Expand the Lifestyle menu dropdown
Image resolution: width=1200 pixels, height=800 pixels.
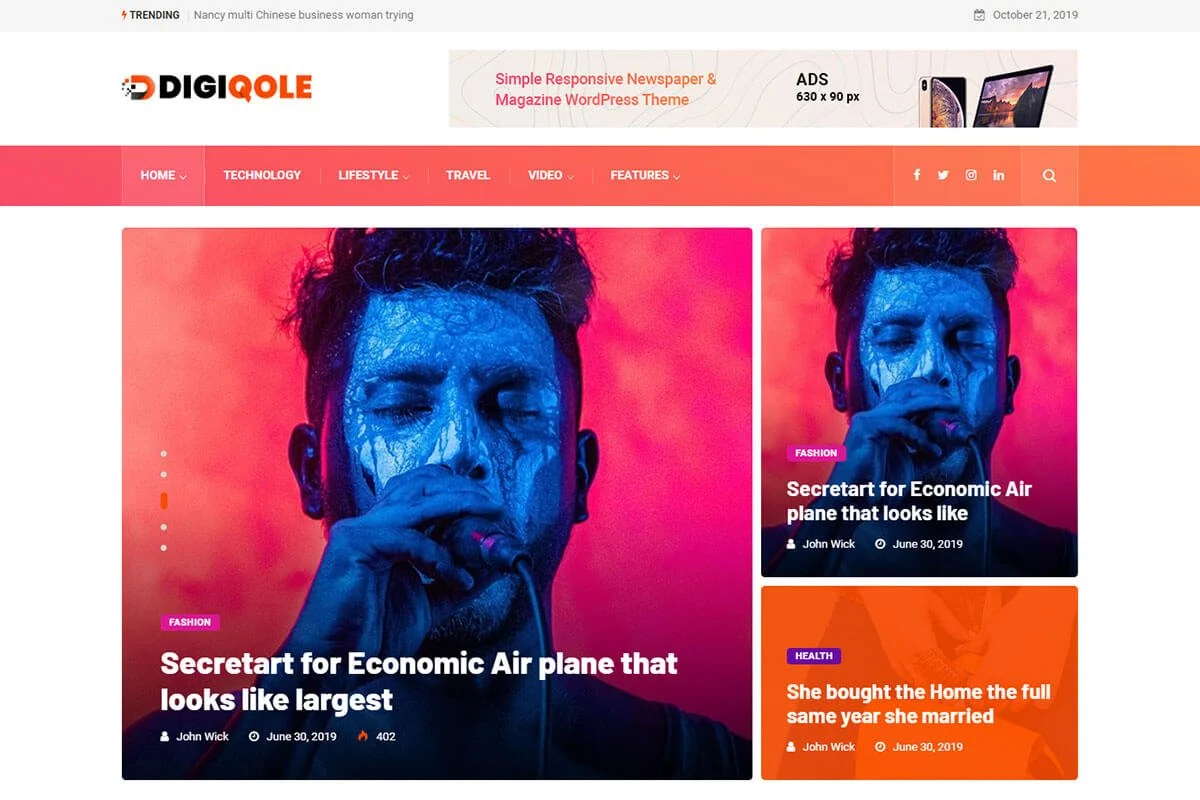(x=374, y=175)
